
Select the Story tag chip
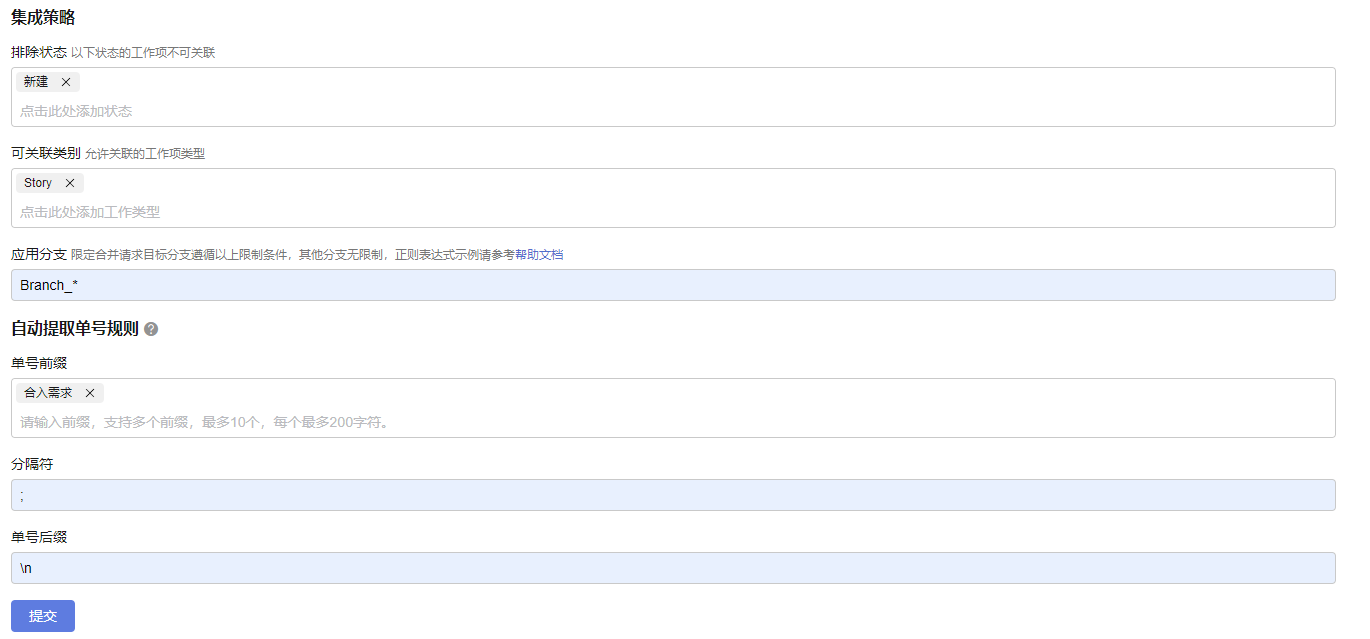coord(38,183)
